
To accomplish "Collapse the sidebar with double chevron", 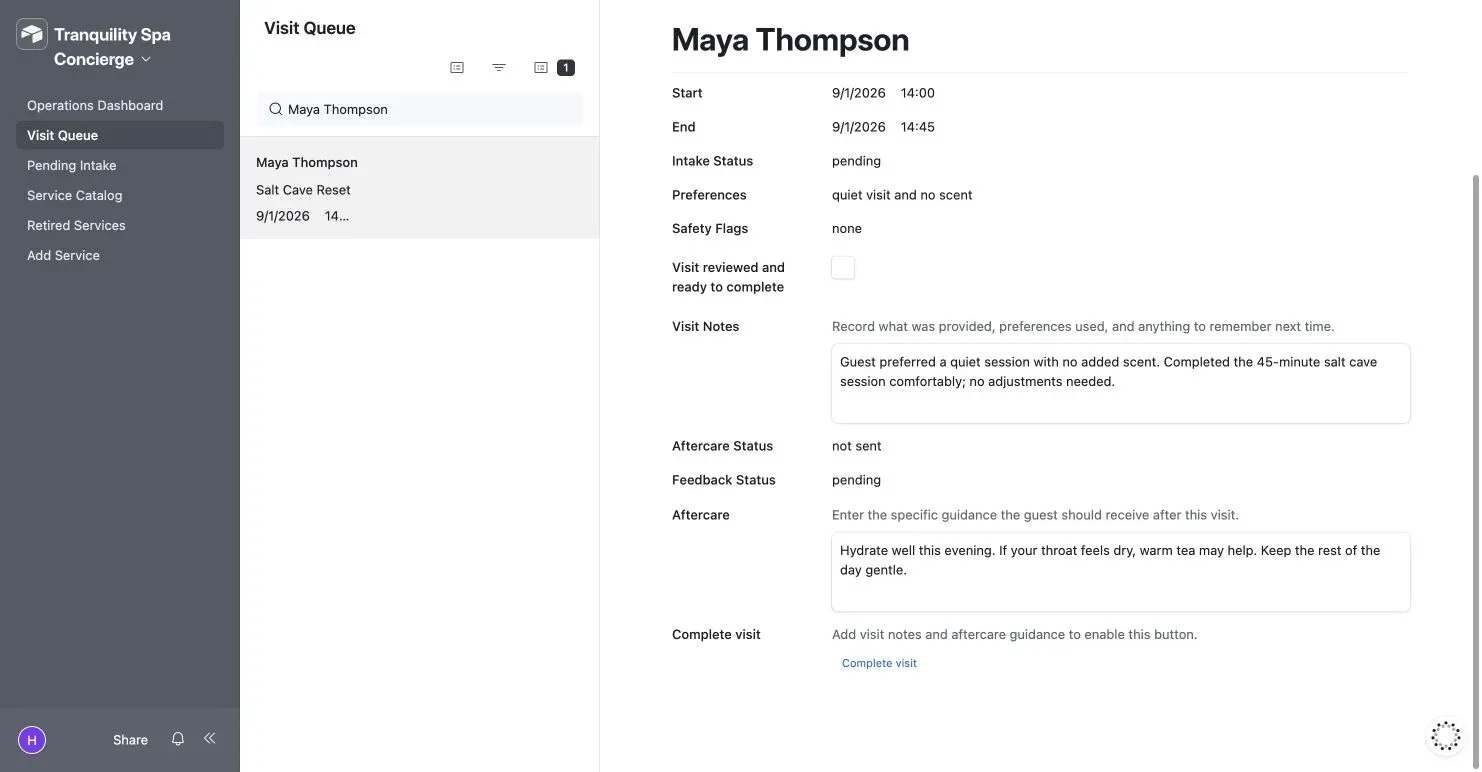I will point(210,738).
